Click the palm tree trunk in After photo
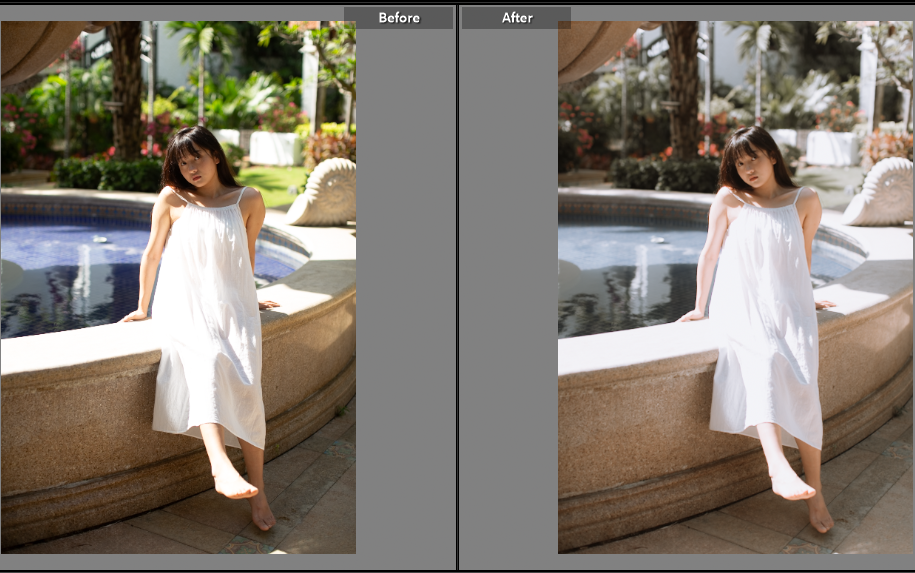Screen dimensions: 915x573 (x=682, y=90)
